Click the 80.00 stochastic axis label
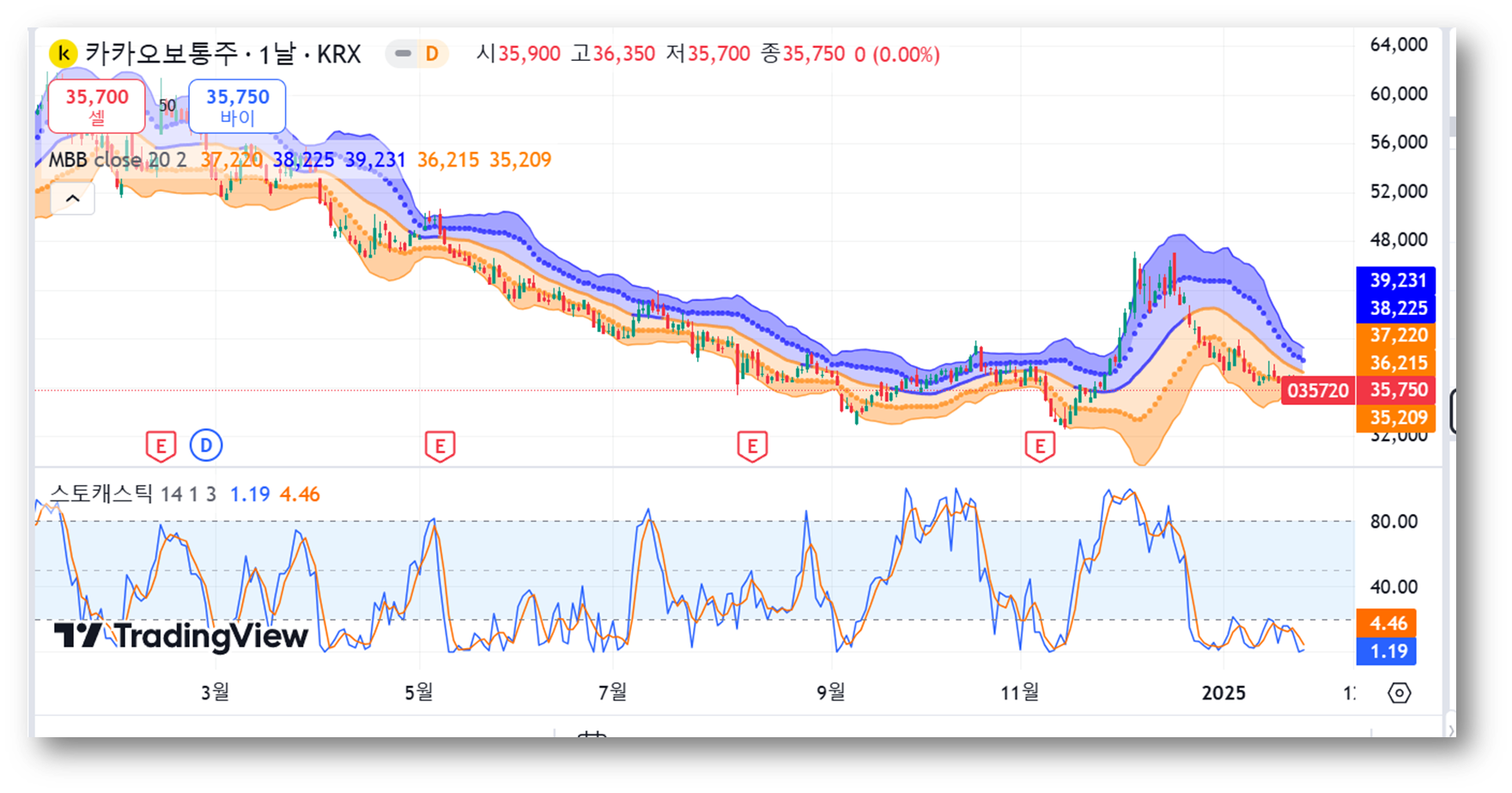Viewport: 1512px width, 793px height. click(1394, 521)
